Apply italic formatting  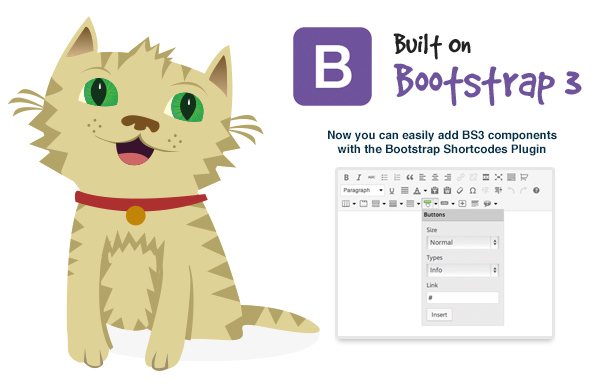(359, 177)
